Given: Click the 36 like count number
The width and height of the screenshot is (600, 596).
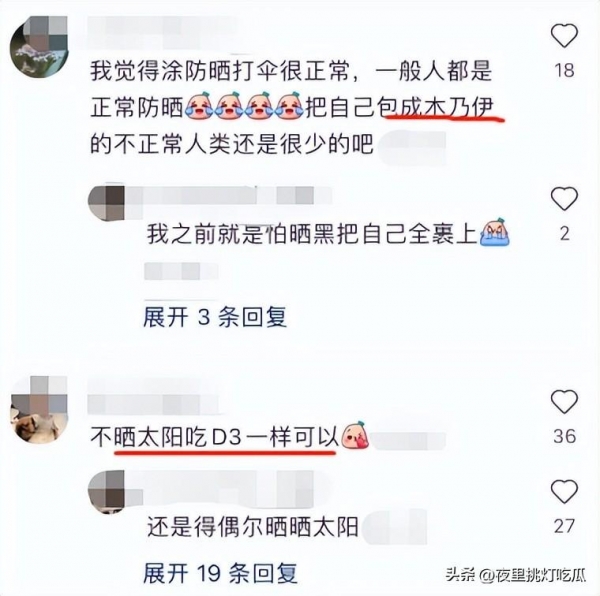Looking at the screenshot, I should pos(564,436).
